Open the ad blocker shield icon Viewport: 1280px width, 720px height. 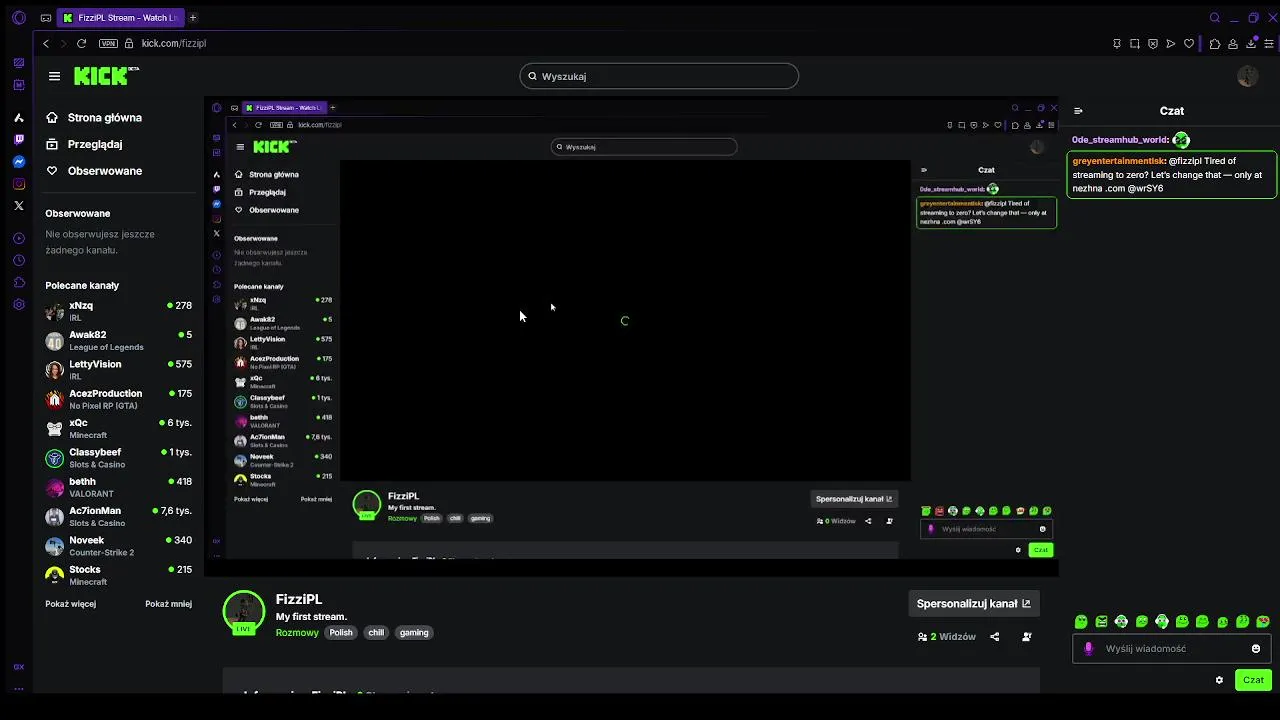pos(1153,43)
